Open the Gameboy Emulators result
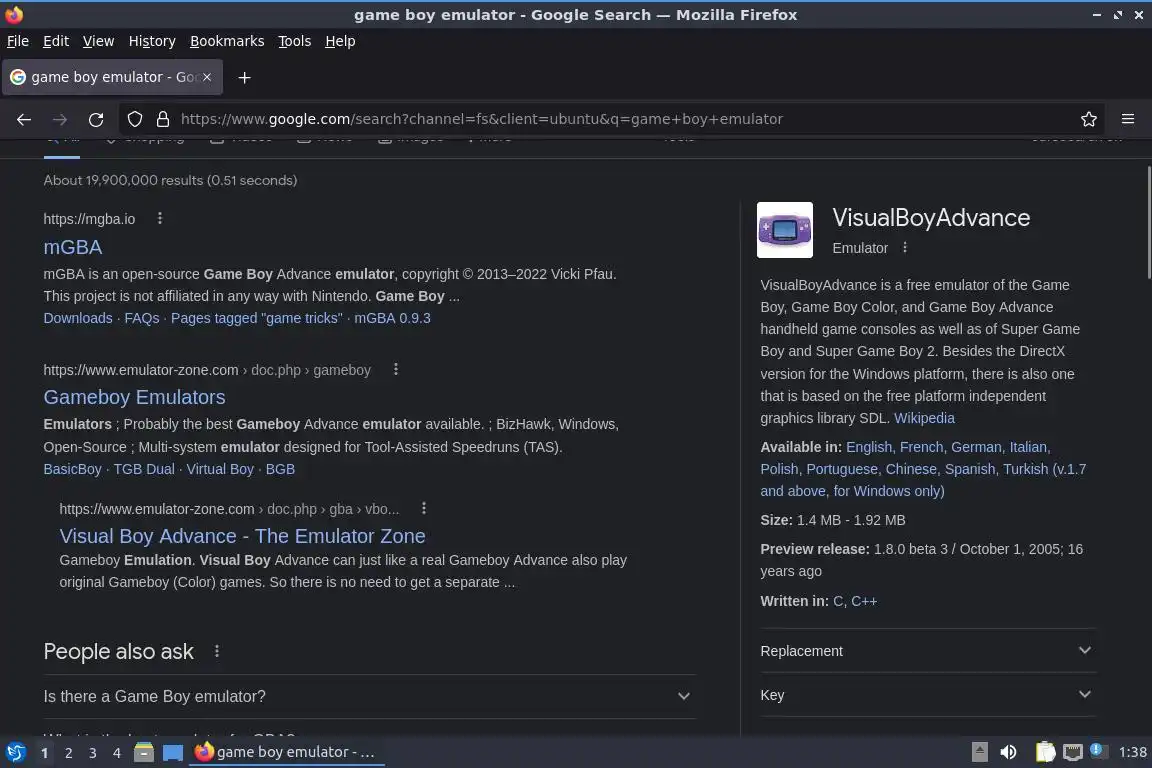The image size is (1152, 768). click(x=134, y=397)
